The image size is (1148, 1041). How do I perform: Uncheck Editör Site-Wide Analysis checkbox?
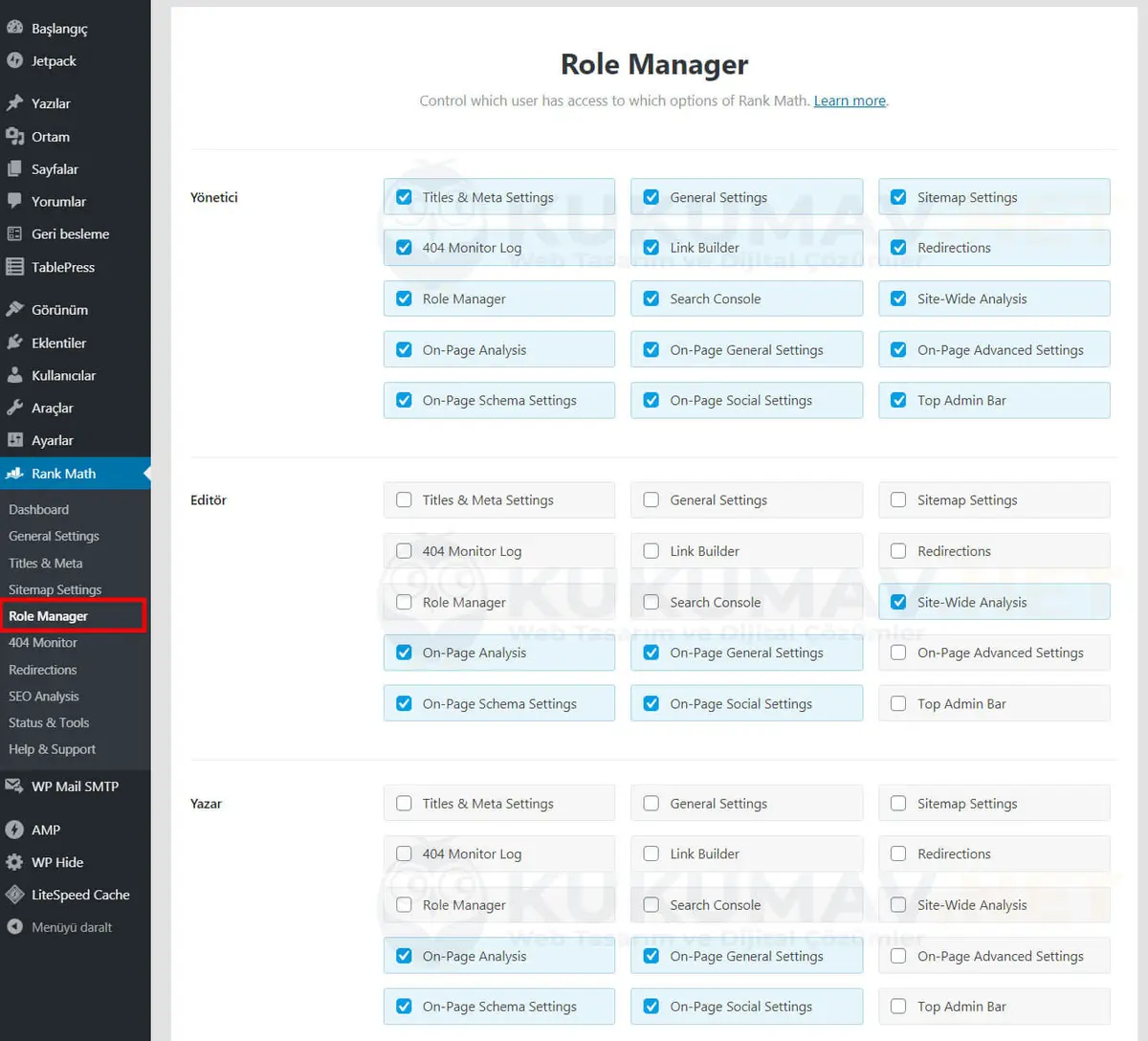pos(898,602)
